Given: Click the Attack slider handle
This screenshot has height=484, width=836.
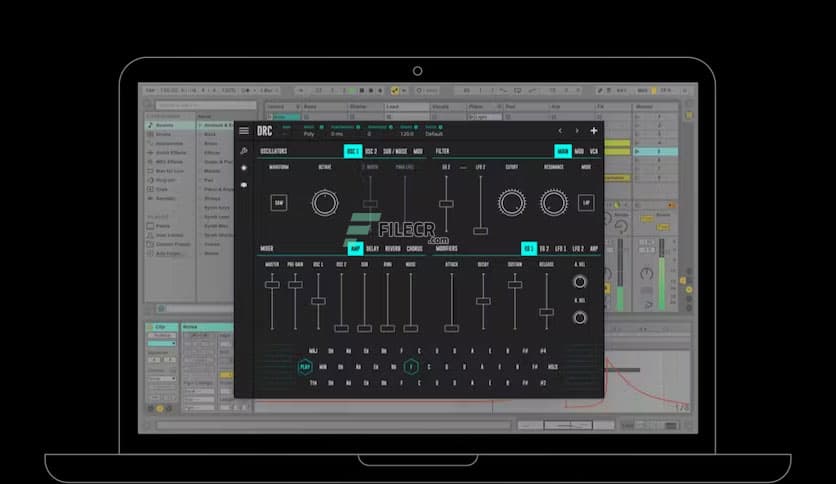Looking at the screenshot, I should click(451, 328).
